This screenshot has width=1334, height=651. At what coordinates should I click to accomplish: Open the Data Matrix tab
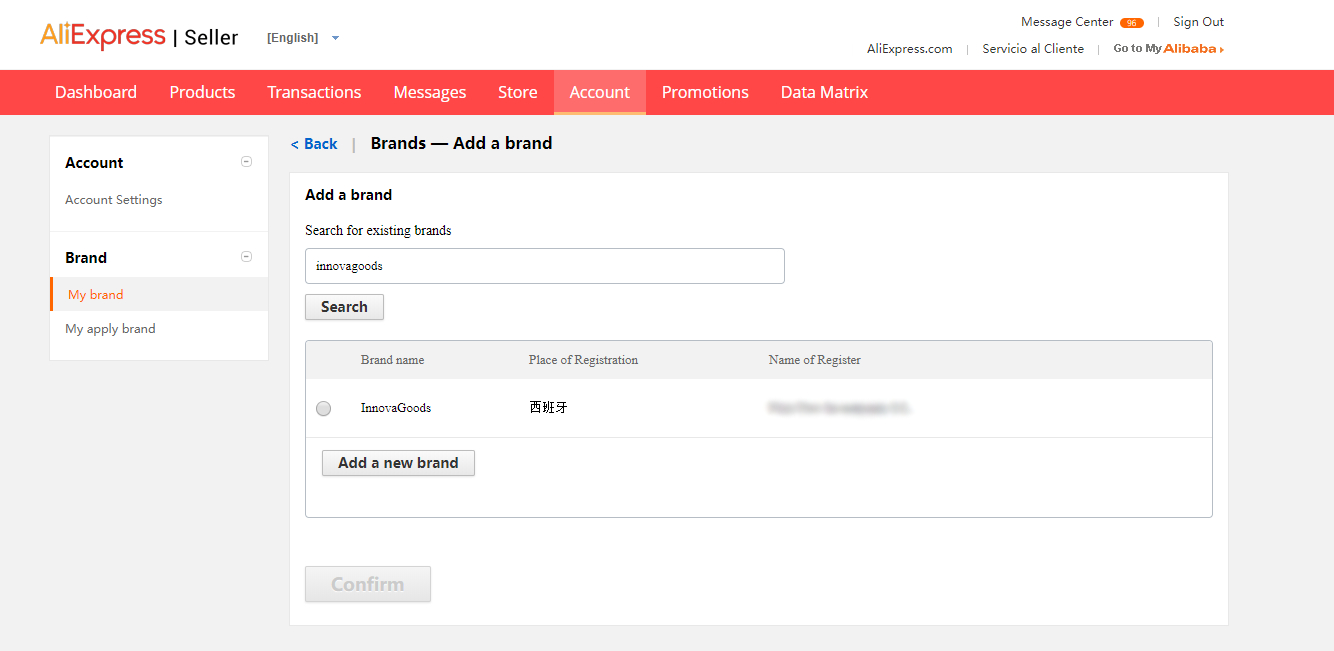point(824,92)
